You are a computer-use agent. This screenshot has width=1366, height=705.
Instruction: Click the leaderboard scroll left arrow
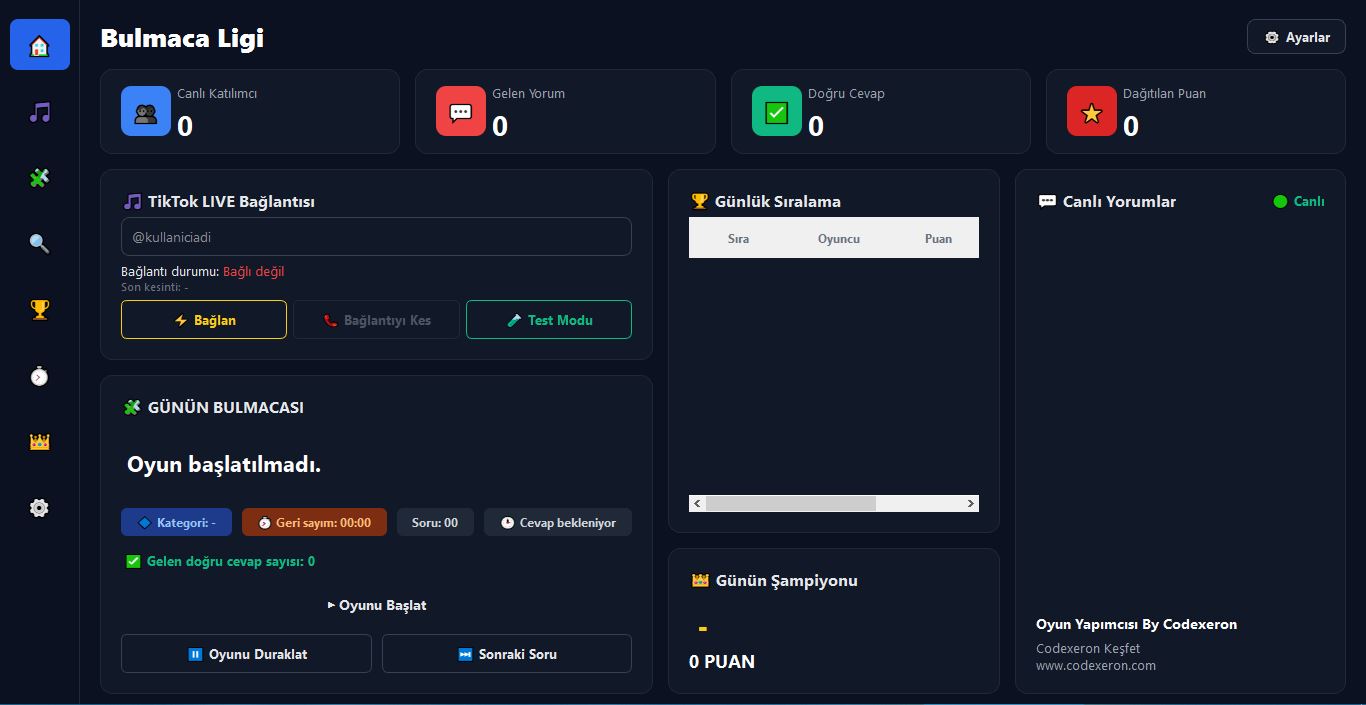pos(697,503)
